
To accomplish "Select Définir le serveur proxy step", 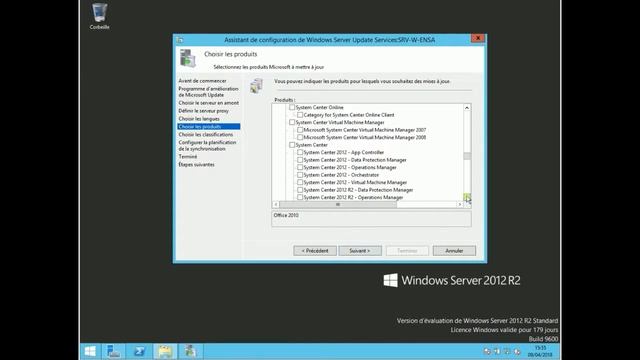I will (203, 111).
